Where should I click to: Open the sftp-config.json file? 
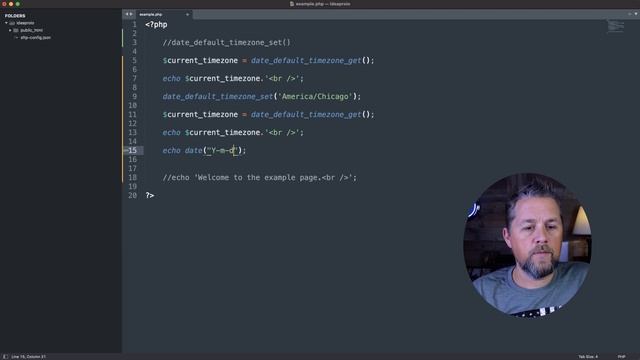click(x=36, y=38)
